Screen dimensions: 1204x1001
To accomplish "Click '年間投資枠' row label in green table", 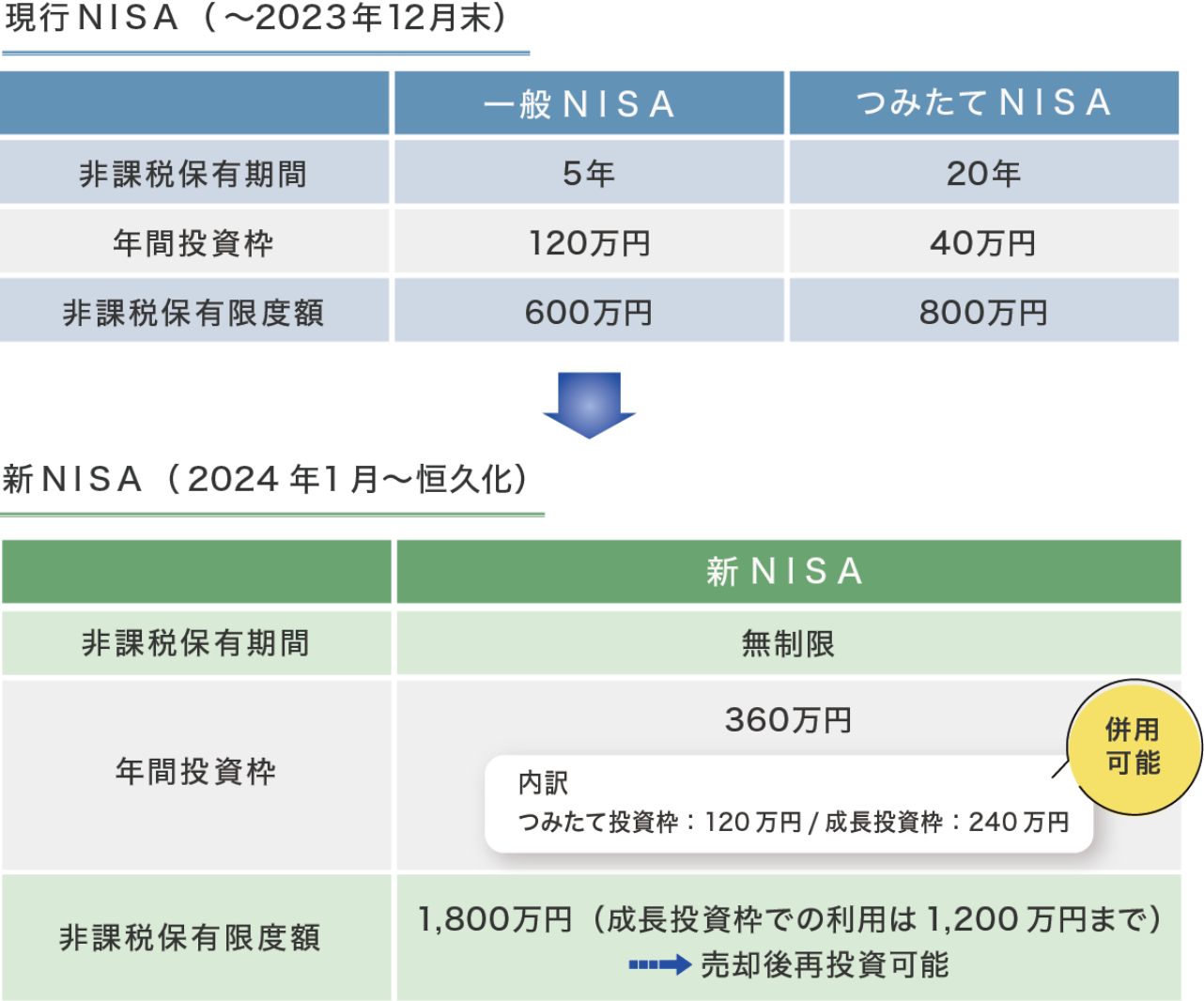I will point(196,772).
